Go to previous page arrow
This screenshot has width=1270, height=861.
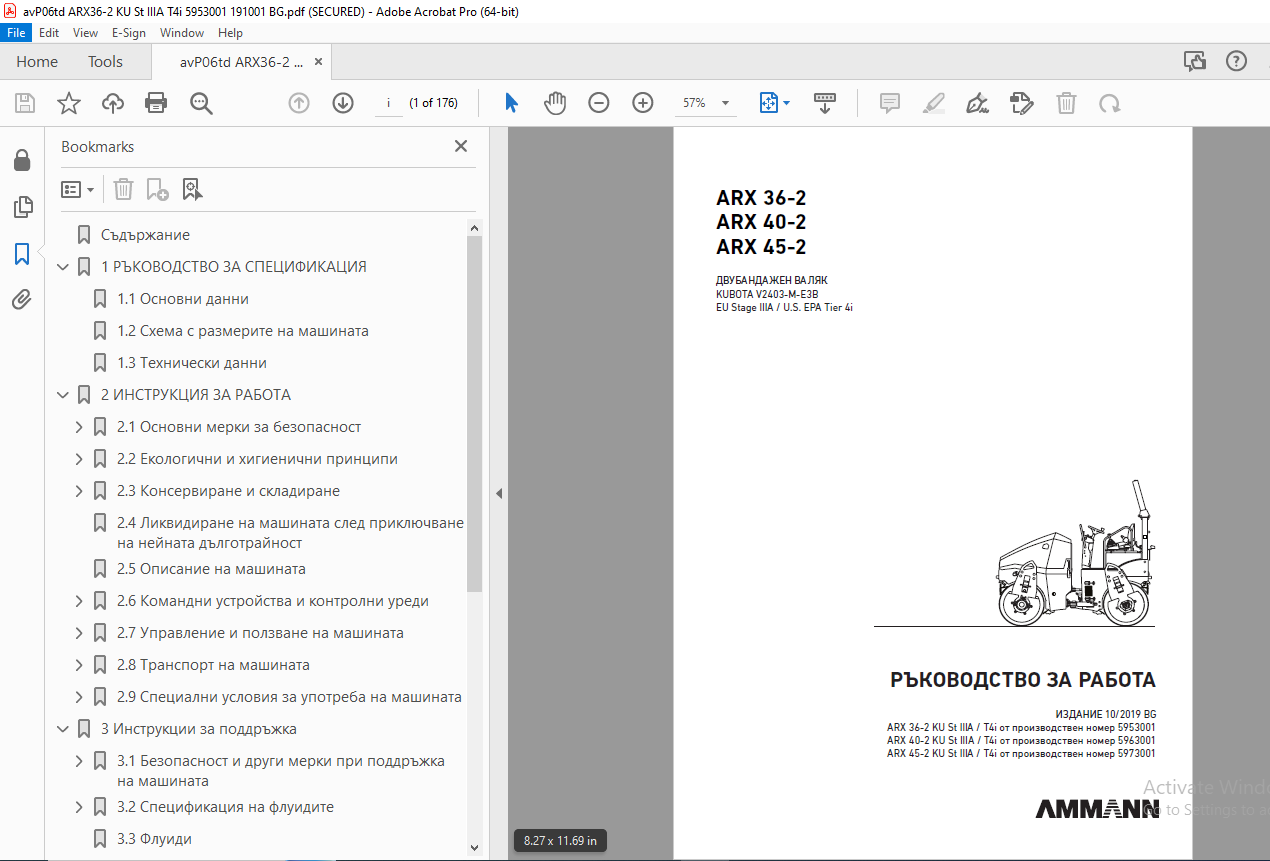tap(298, 103)
